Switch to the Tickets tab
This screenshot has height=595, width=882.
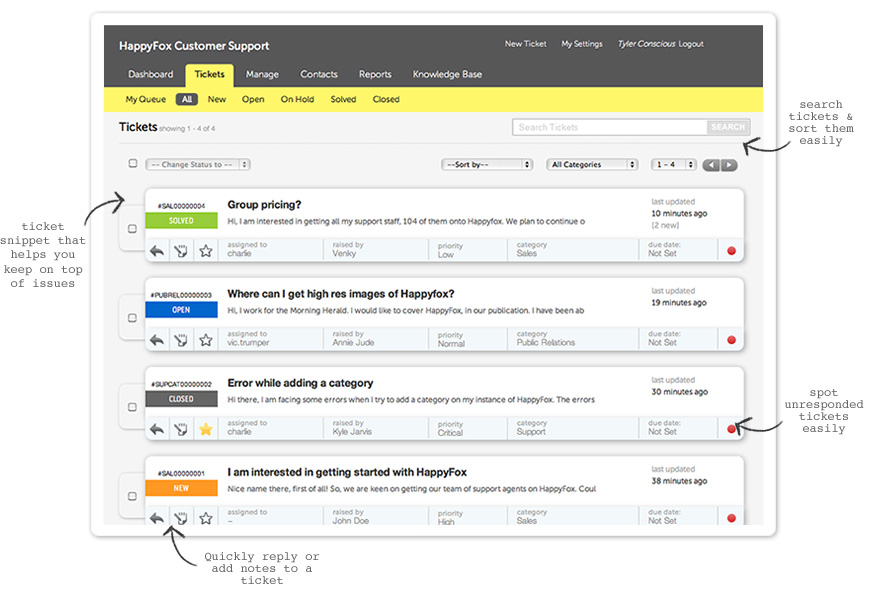[209, 75]
